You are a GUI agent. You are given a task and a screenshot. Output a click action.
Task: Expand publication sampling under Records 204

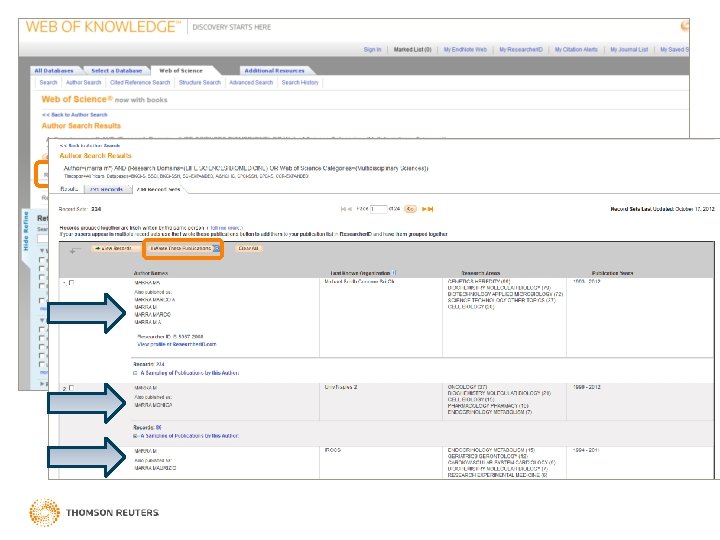click(135, 373)
